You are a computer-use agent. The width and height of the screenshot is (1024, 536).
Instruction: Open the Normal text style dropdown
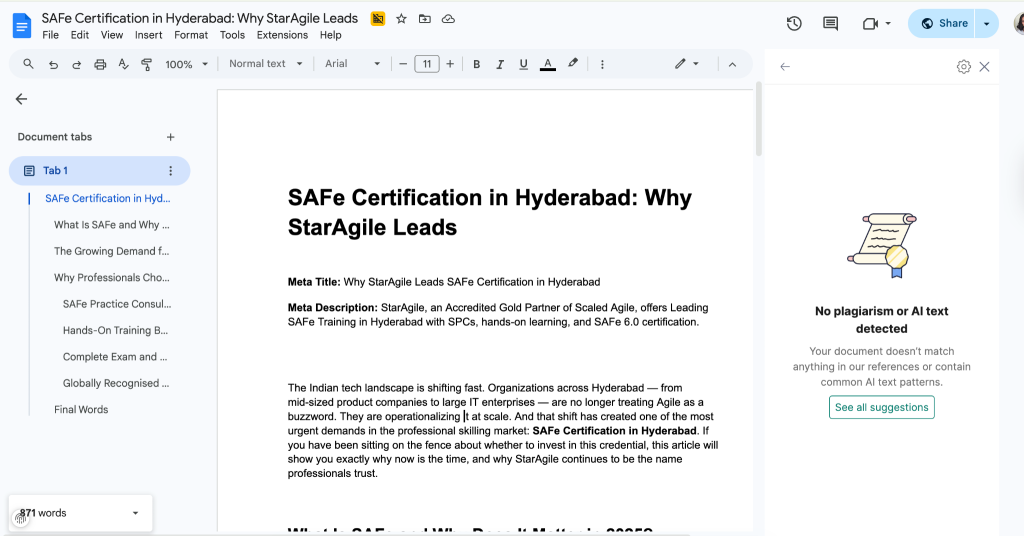coord(264,64)
